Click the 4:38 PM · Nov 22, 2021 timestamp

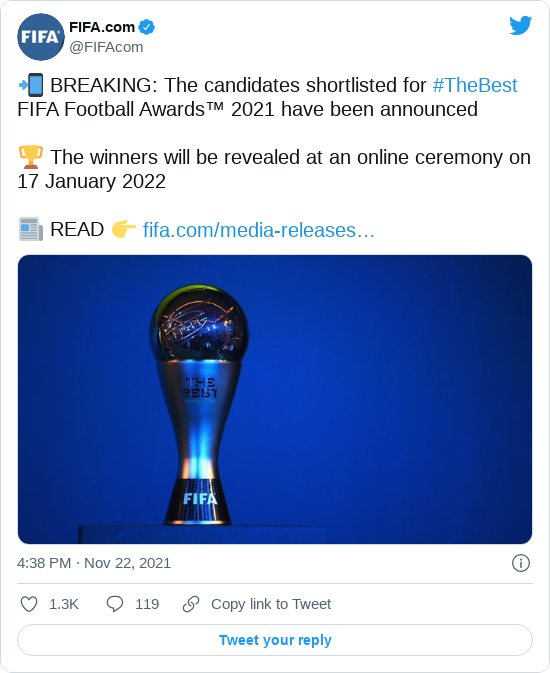click(94, 563)
